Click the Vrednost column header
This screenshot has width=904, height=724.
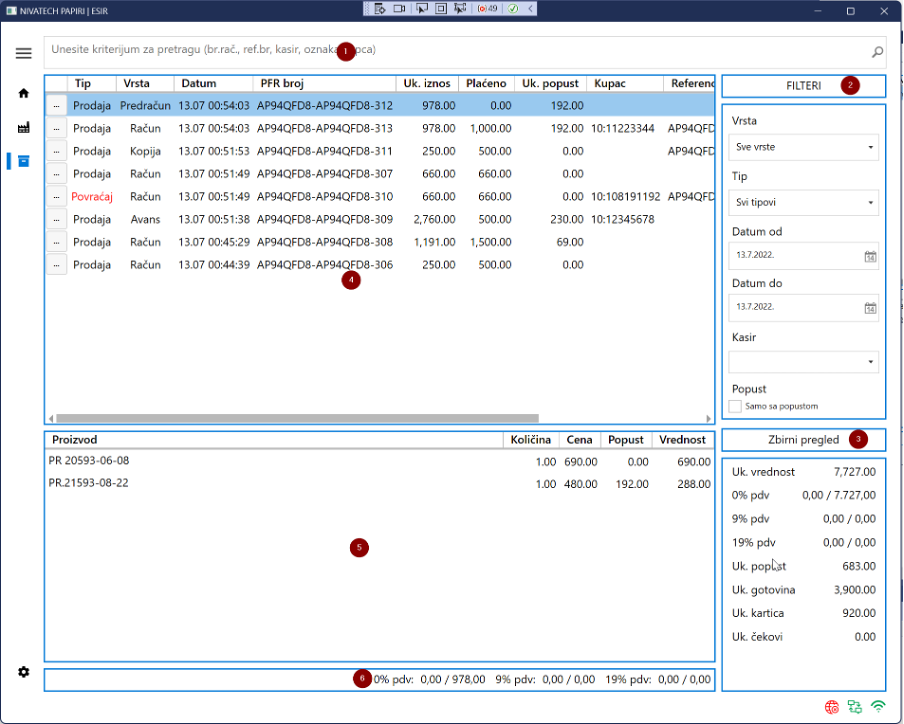[683, 440]
